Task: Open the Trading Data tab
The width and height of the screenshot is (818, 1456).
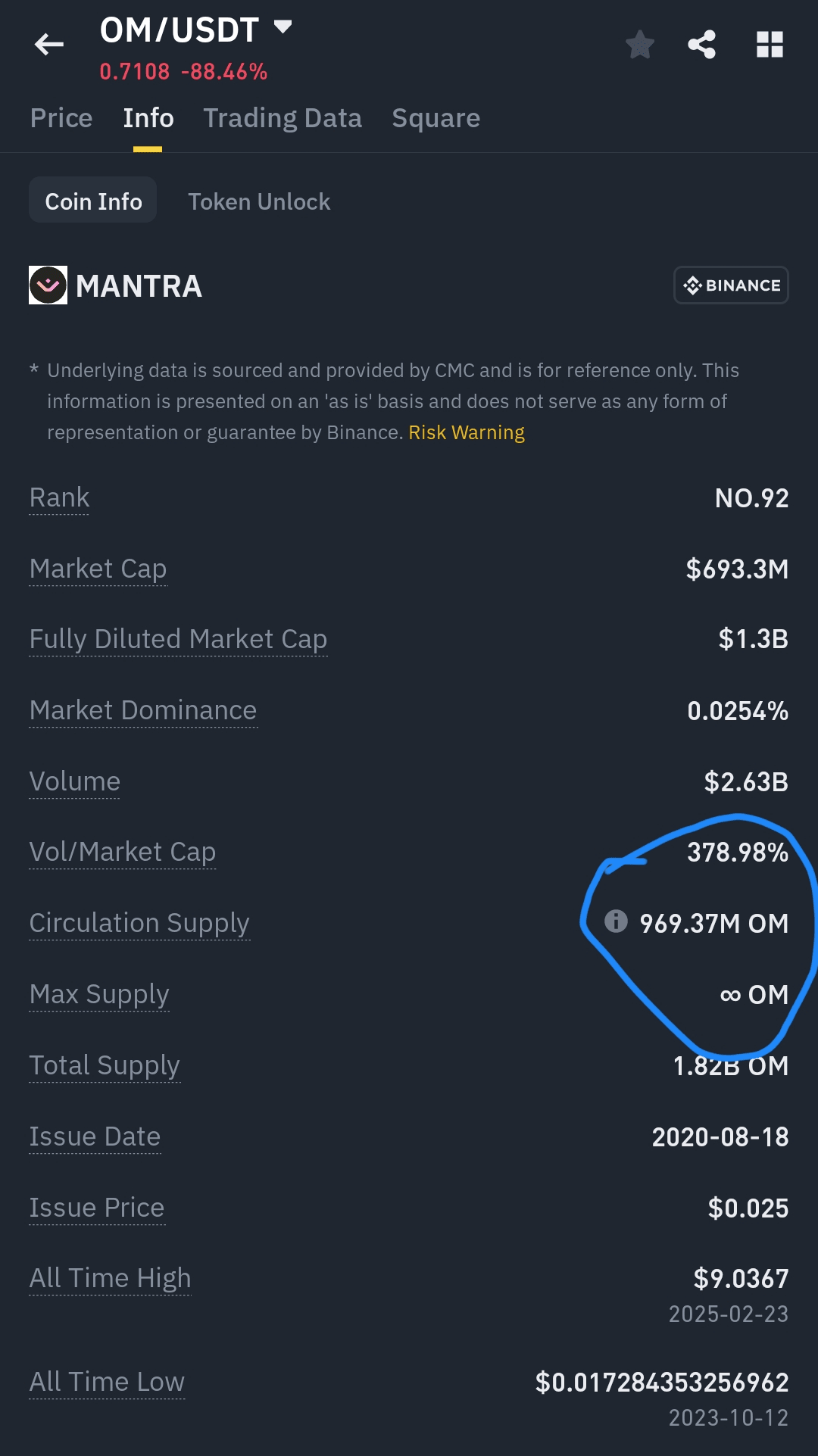Action: 283,118
